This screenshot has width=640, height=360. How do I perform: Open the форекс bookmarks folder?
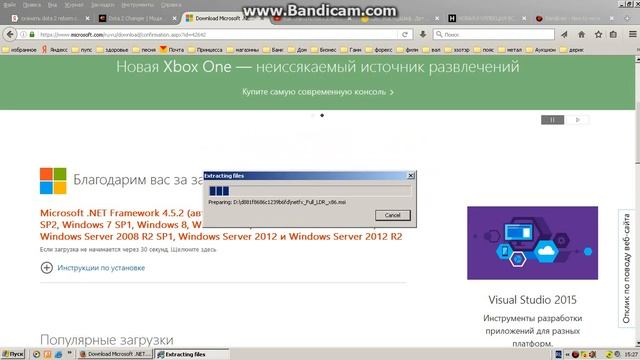click(379, 50)
